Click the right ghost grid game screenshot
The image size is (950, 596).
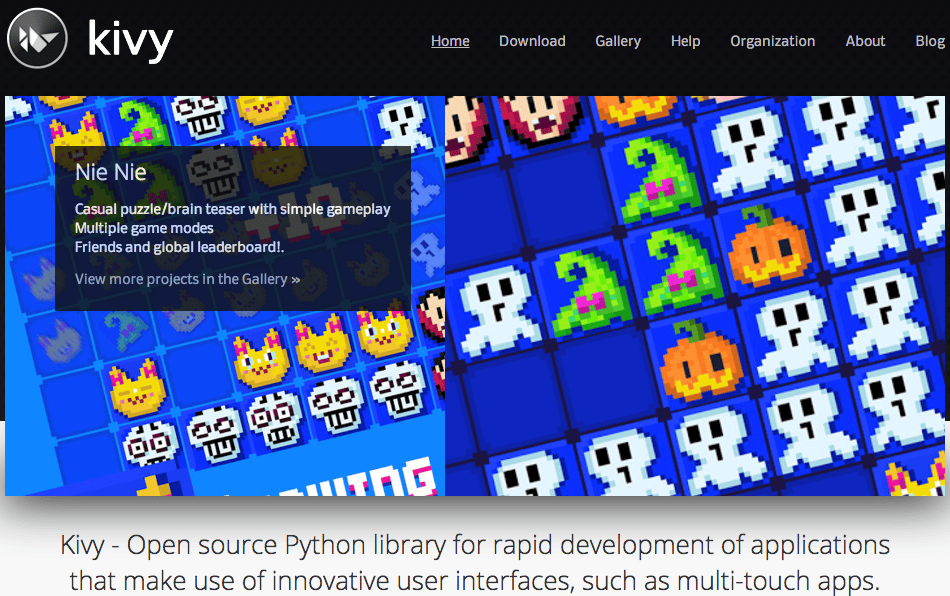coord(695,296)
